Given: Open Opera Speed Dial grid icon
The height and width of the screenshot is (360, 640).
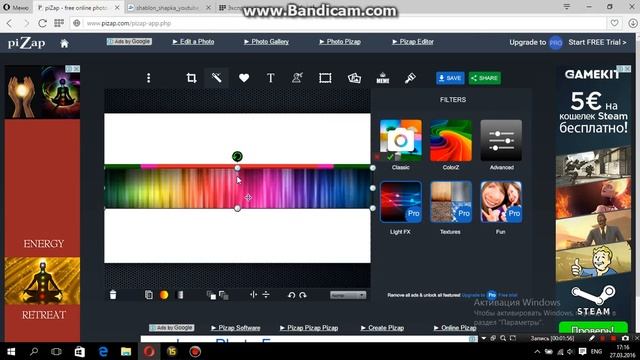Looking at the screenshot, I should (59, 23).
